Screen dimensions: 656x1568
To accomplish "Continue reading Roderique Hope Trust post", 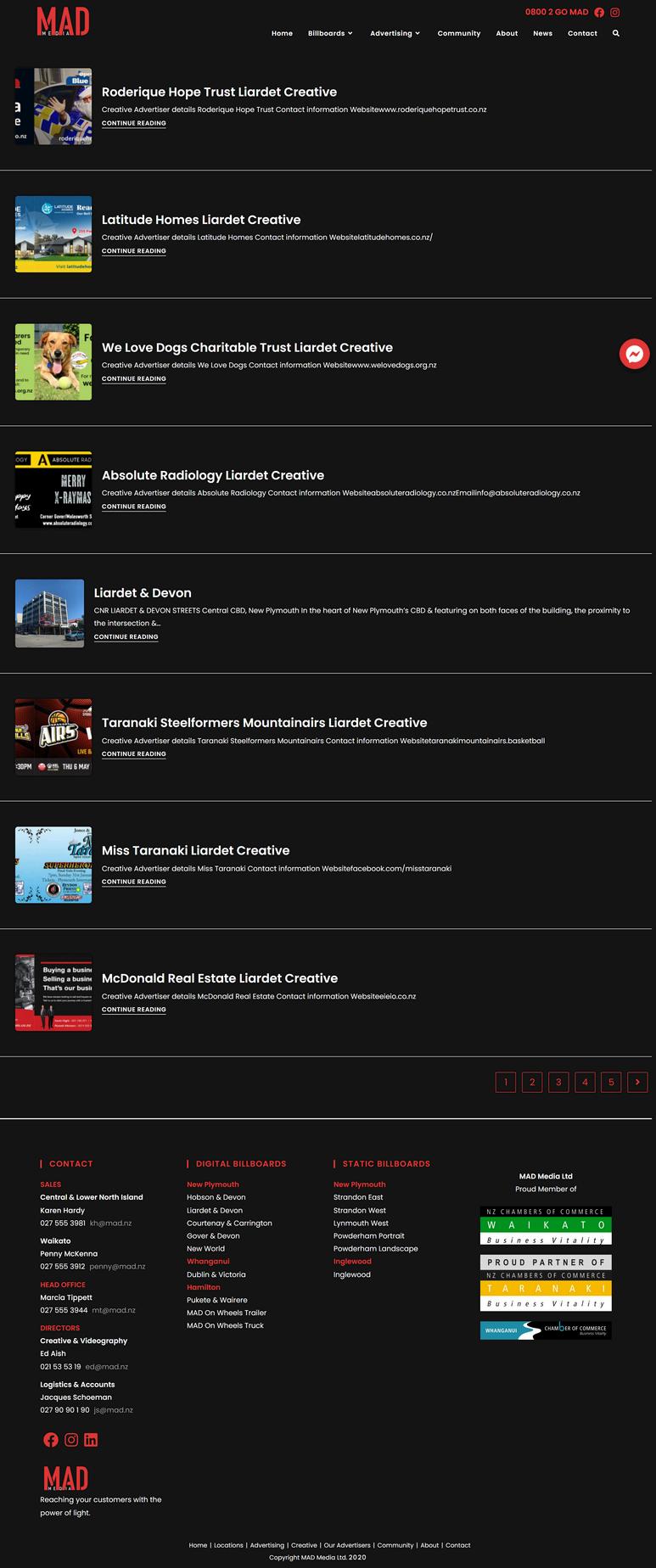I will tap(134, 123).
